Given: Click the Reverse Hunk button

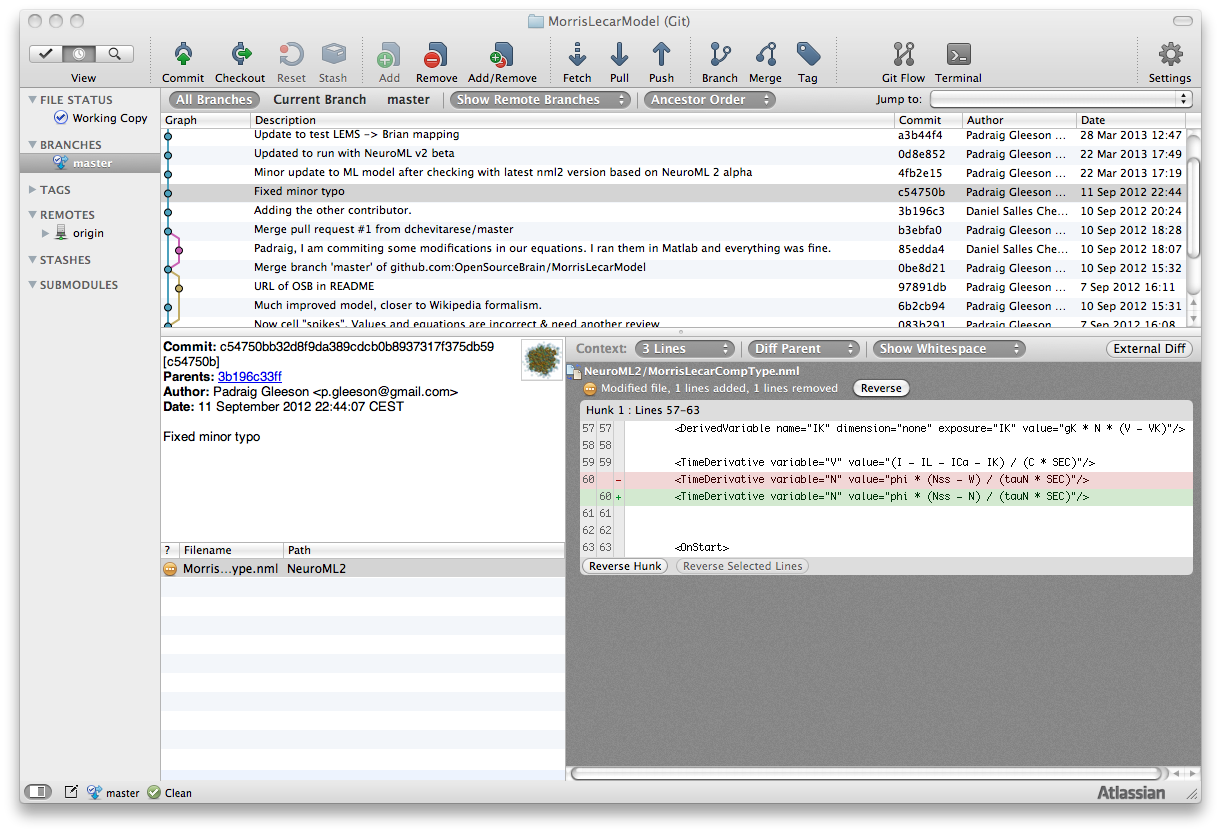Looking at the screenshot, I should (626, 566).
